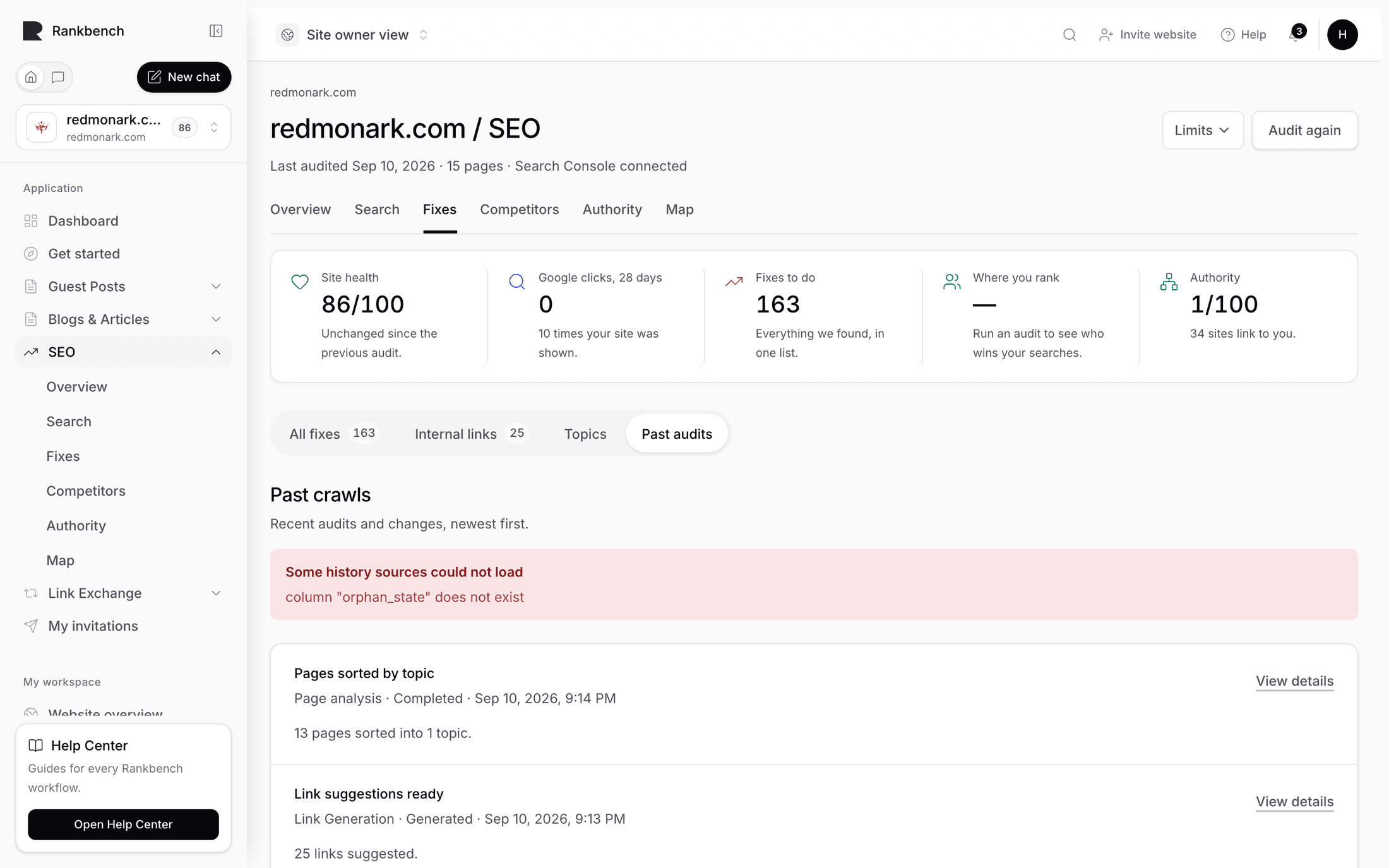Open the Dashboard grid icon
This screenshot has width=1389, height=868.
point(31,221)
